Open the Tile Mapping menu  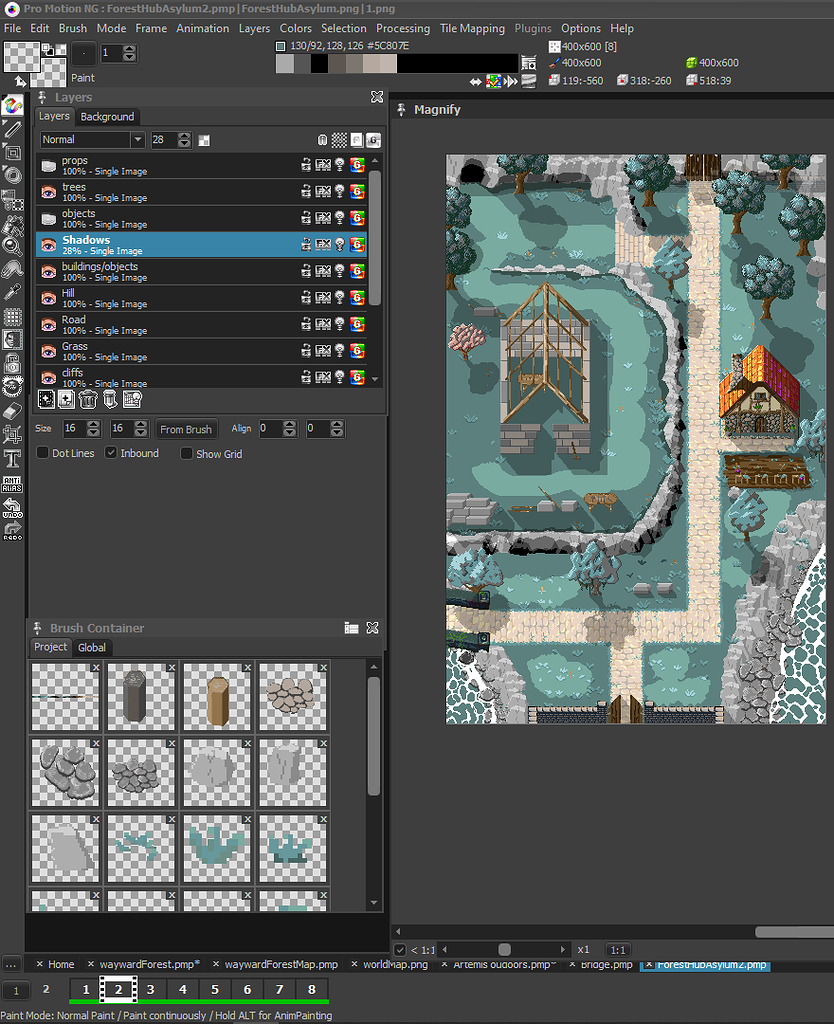472,28
